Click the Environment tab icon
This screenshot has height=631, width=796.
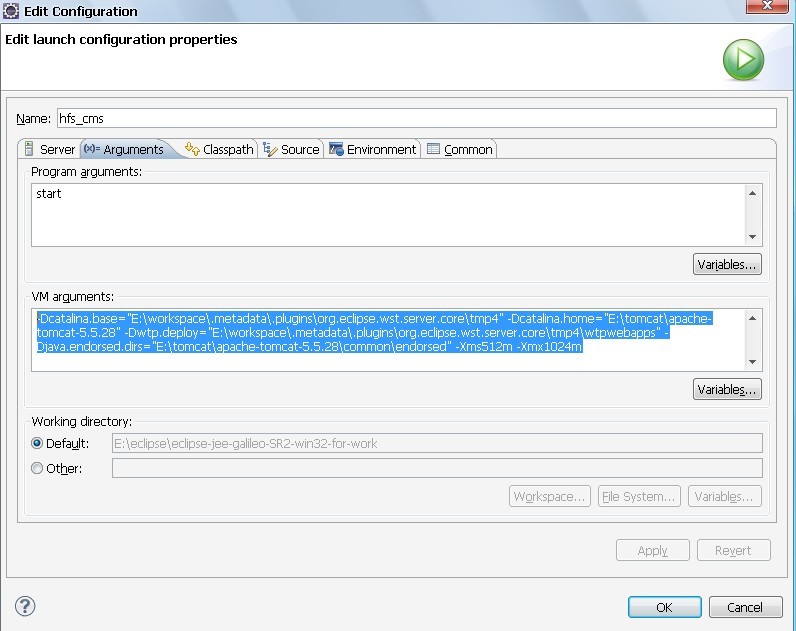(x=336, y=149)
